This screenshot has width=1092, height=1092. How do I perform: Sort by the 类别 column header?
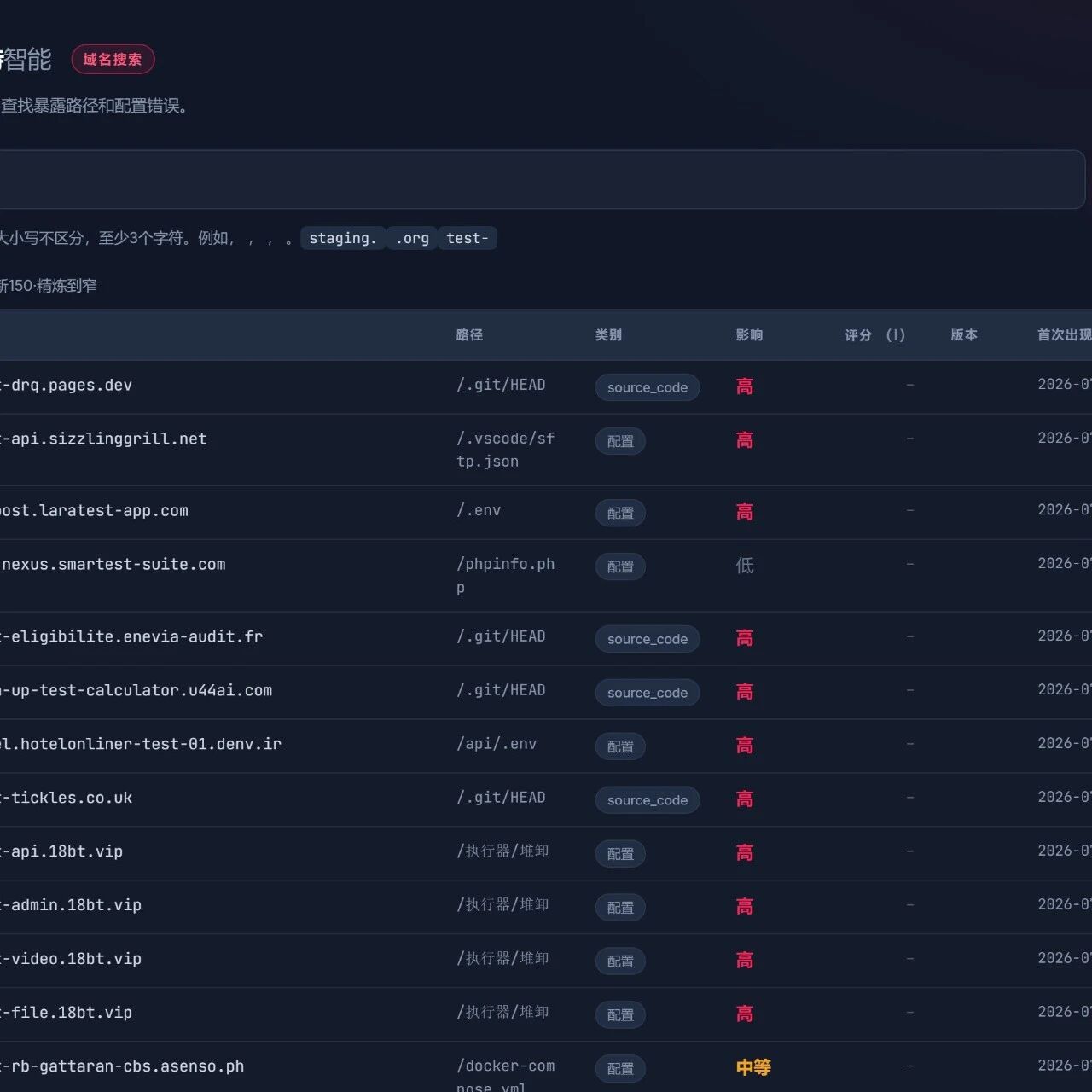pos(609,335)
